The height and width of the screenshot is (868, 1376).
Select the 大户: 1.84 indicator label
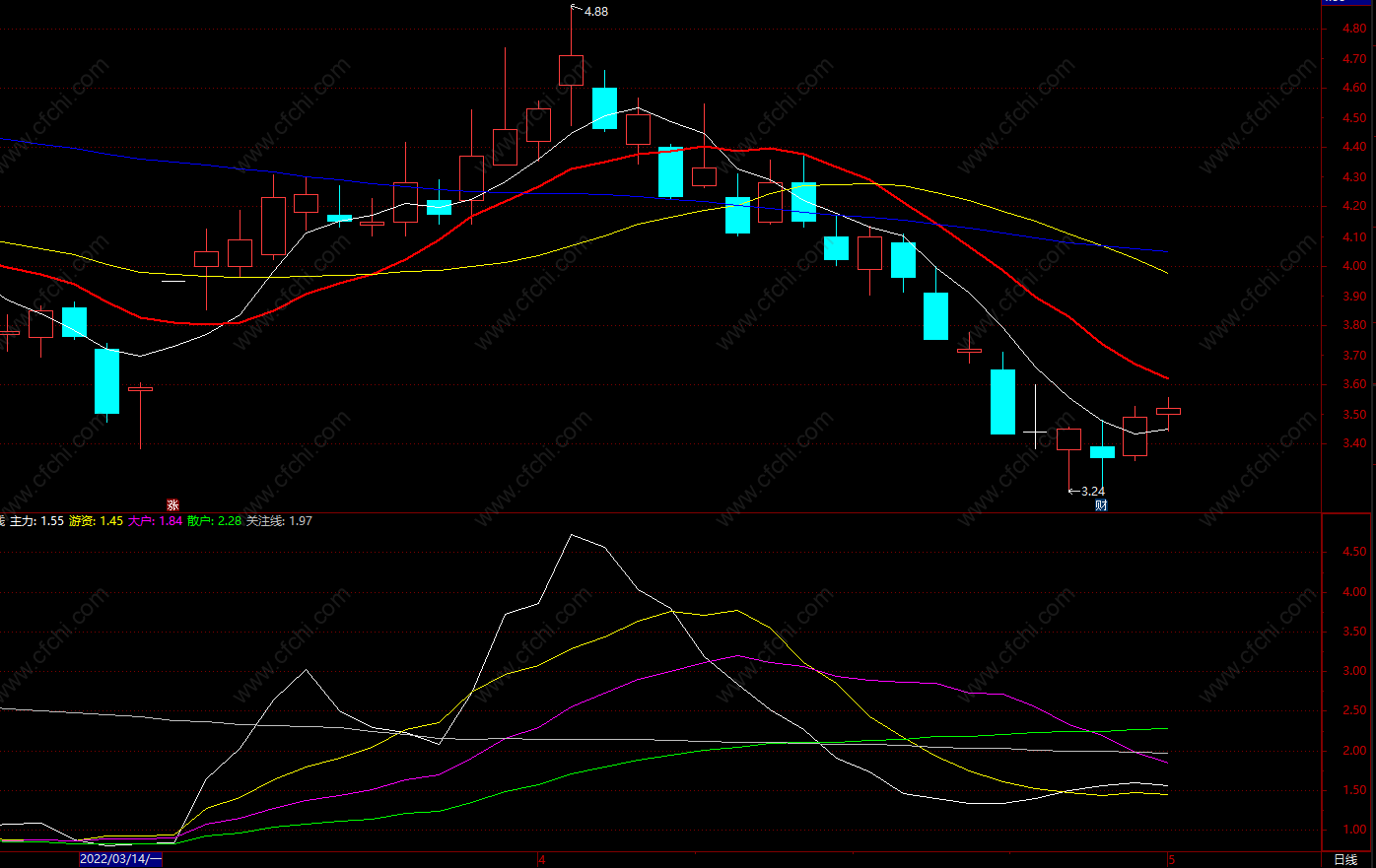click(x=155, y=521)
